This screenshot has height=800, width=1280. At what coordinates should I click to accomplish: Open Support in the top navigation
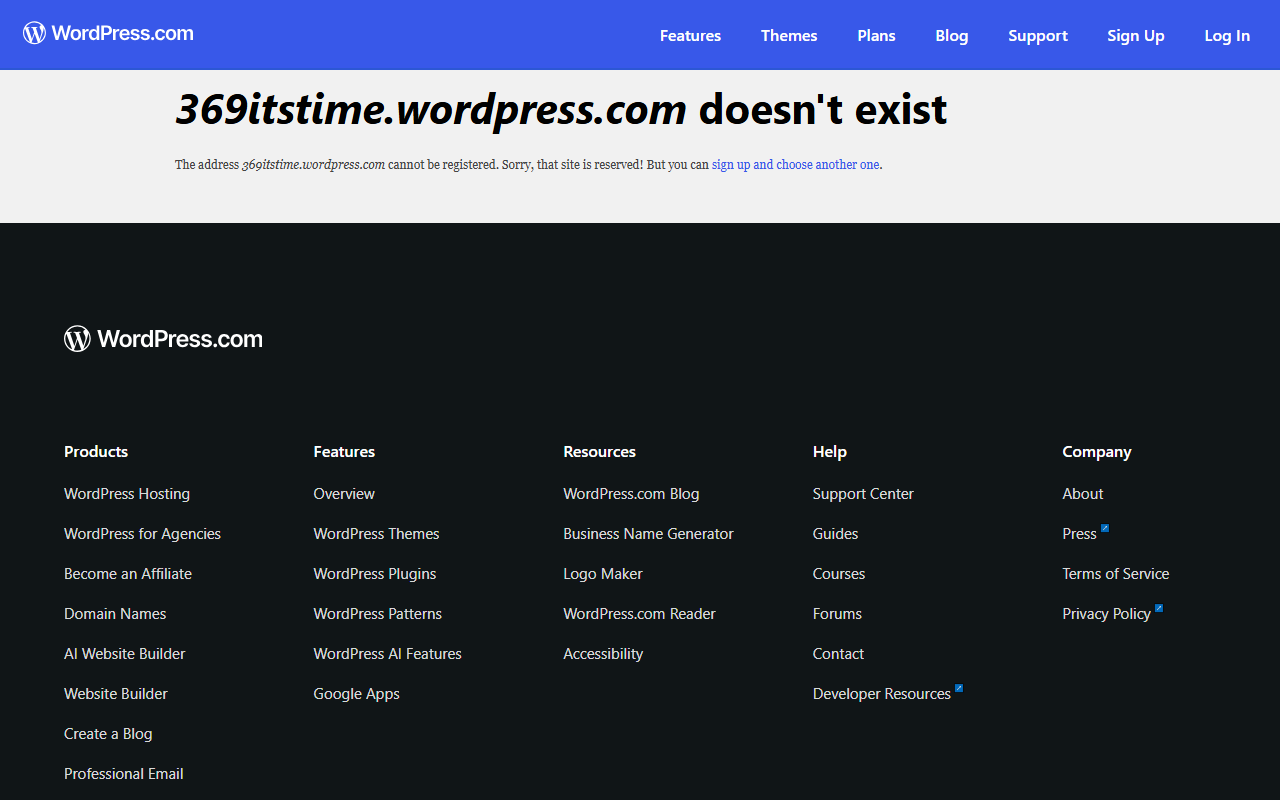coord(1038,35)
